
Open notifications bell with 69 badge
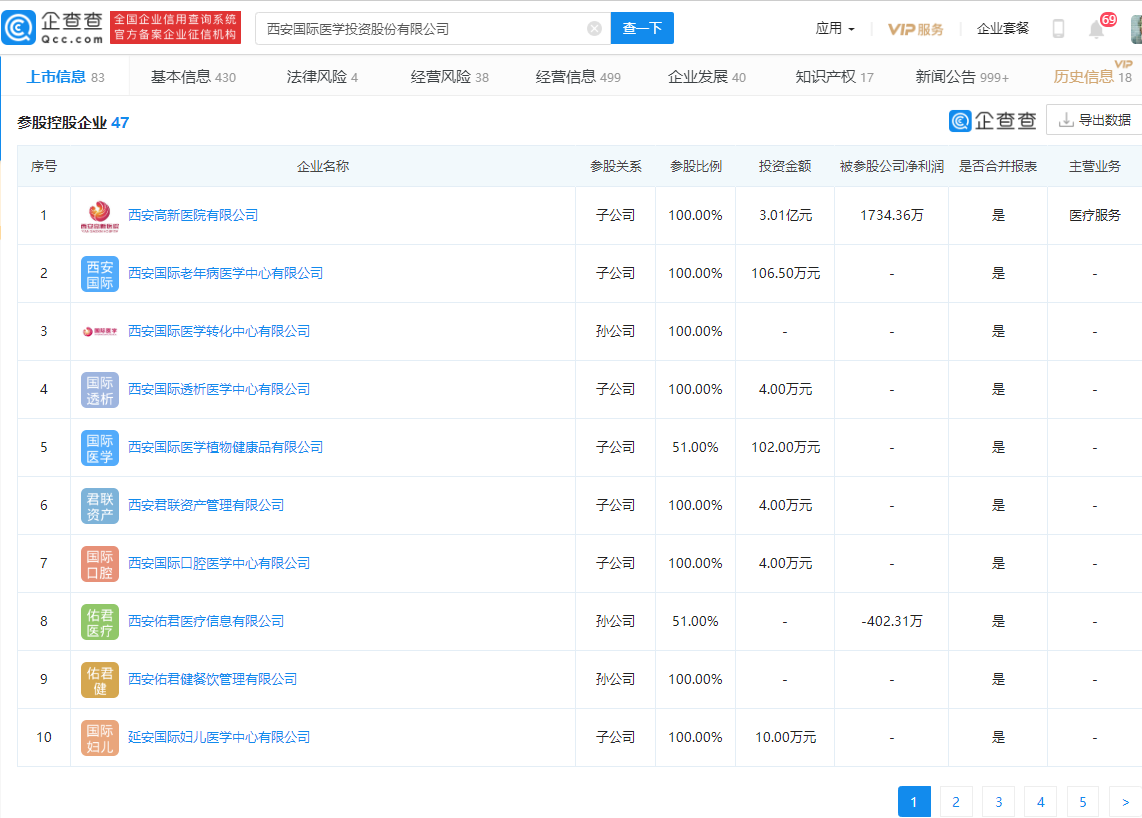click(x=1097, y=29)
